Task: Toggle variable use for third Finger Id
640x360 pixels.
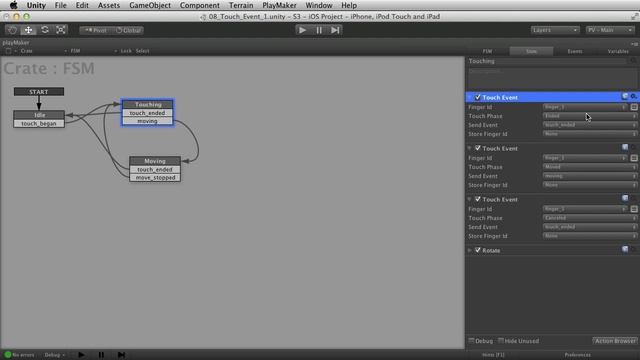Action: point(634,209)
